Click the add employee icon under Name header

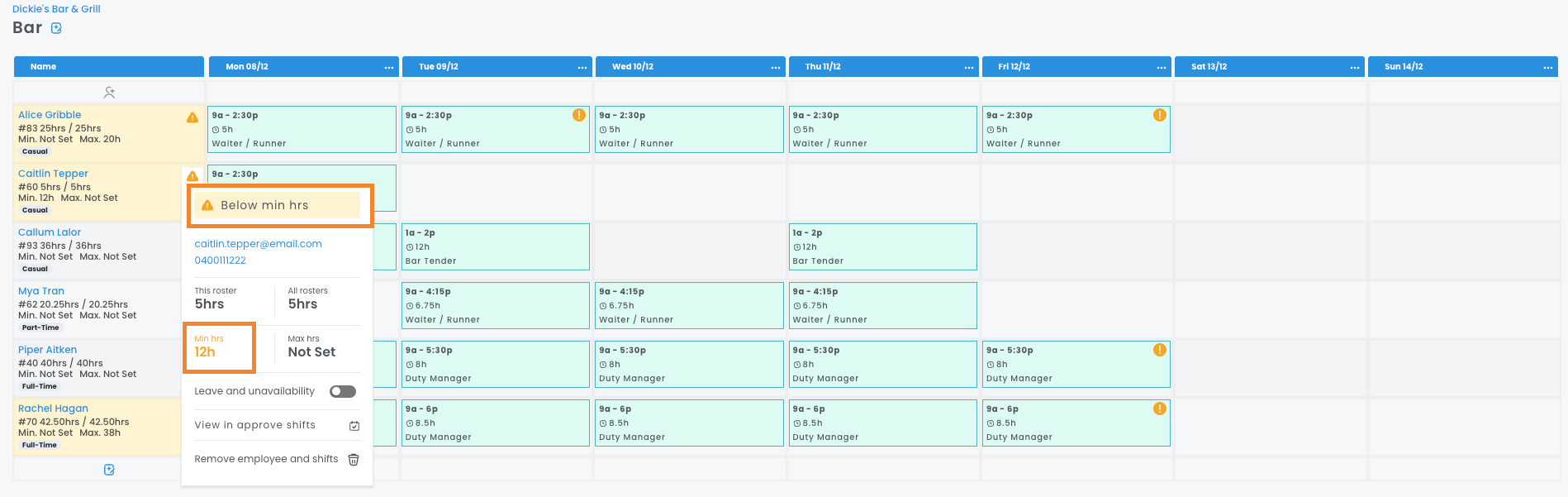click(109, 93)
